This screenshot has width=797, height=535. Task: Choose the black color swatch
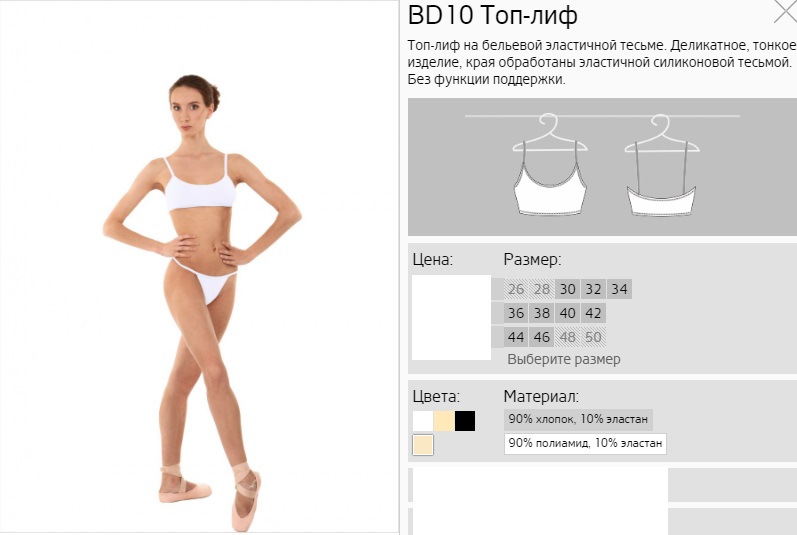(465, 421)
